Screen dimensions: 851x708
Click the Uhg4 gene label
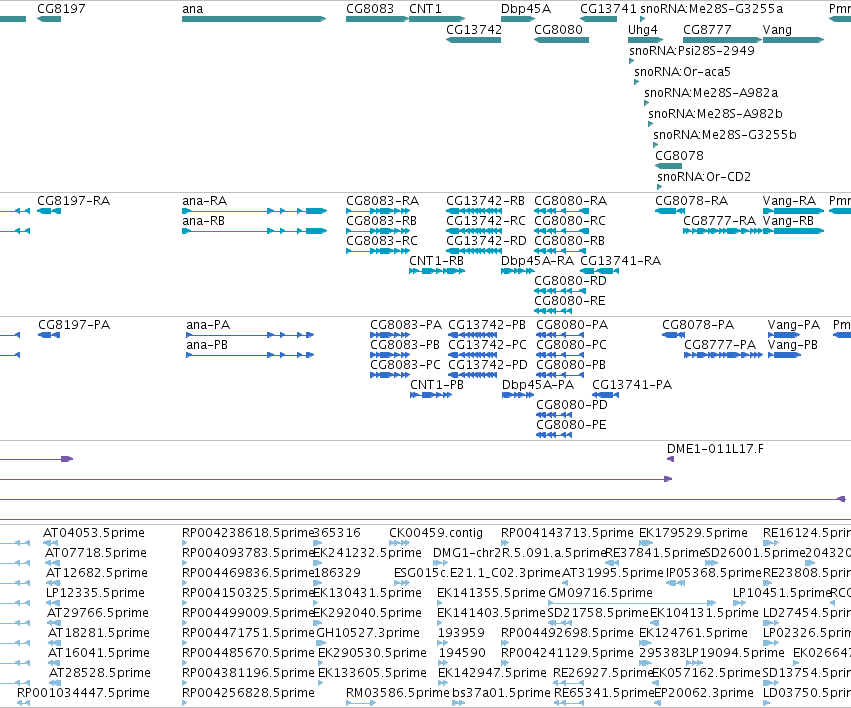[643, 30]
